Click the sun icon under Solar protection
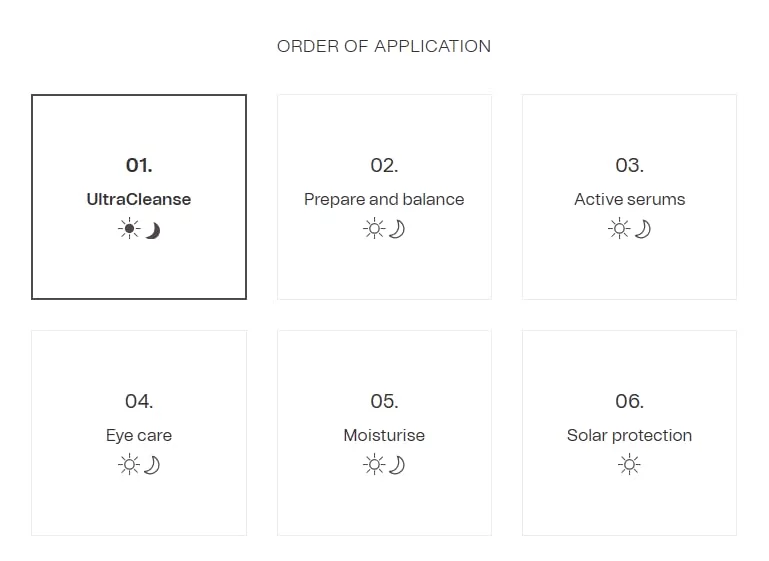769x561 pixels. tap(629, 464)
